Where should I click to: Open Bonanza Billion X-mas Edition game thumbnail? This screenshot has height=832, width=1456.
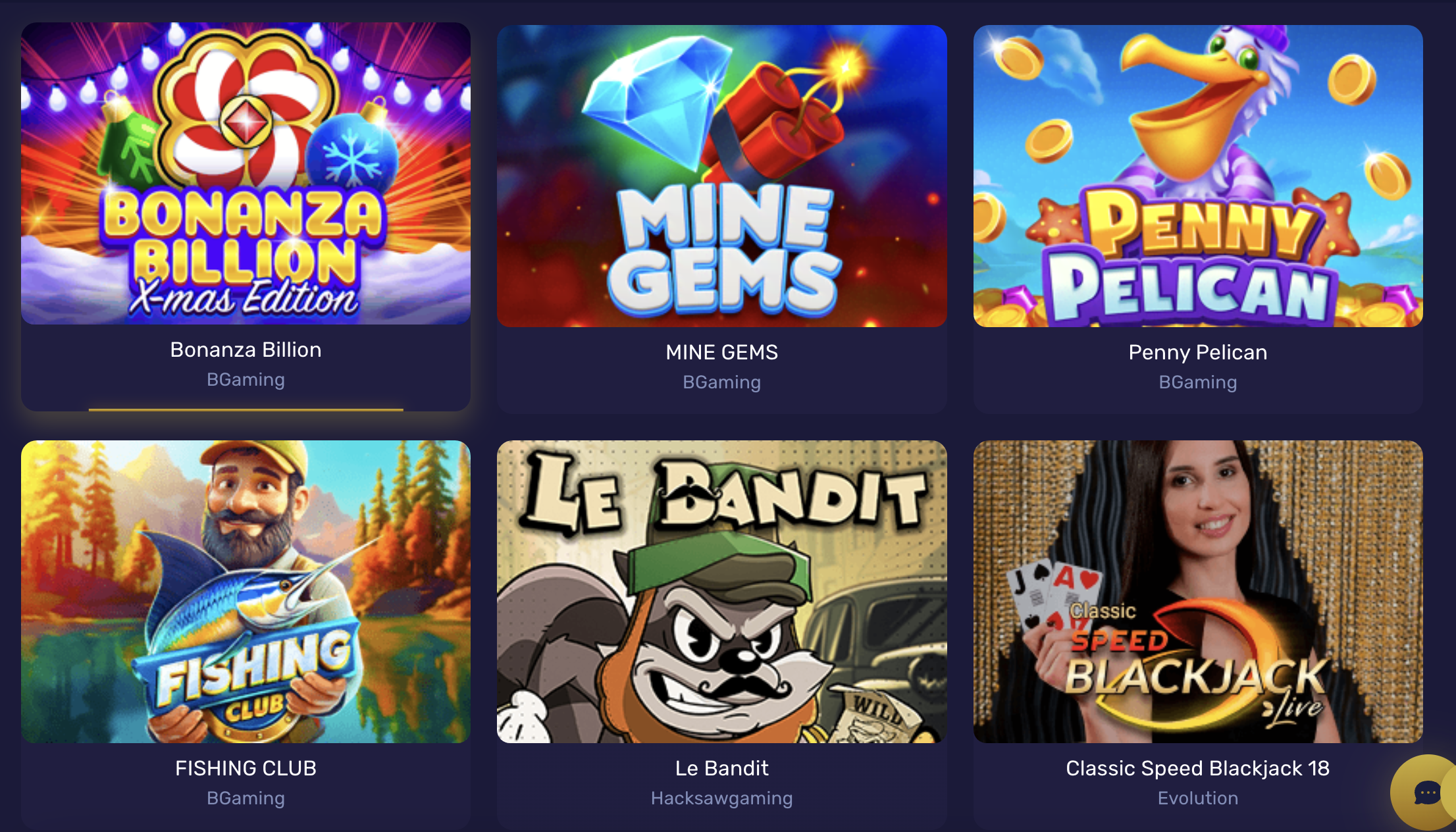coord(246,174)
